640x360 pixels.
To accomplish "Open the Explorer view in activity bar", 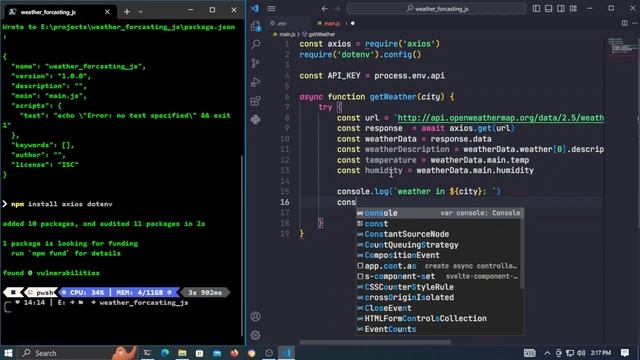I will pyautogui.click(x=256, y=26).
